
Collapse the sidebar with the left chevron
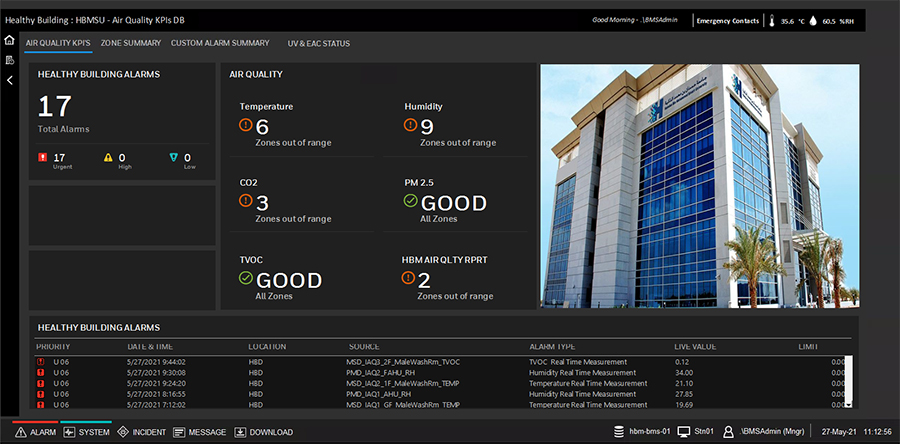[9, 80]
